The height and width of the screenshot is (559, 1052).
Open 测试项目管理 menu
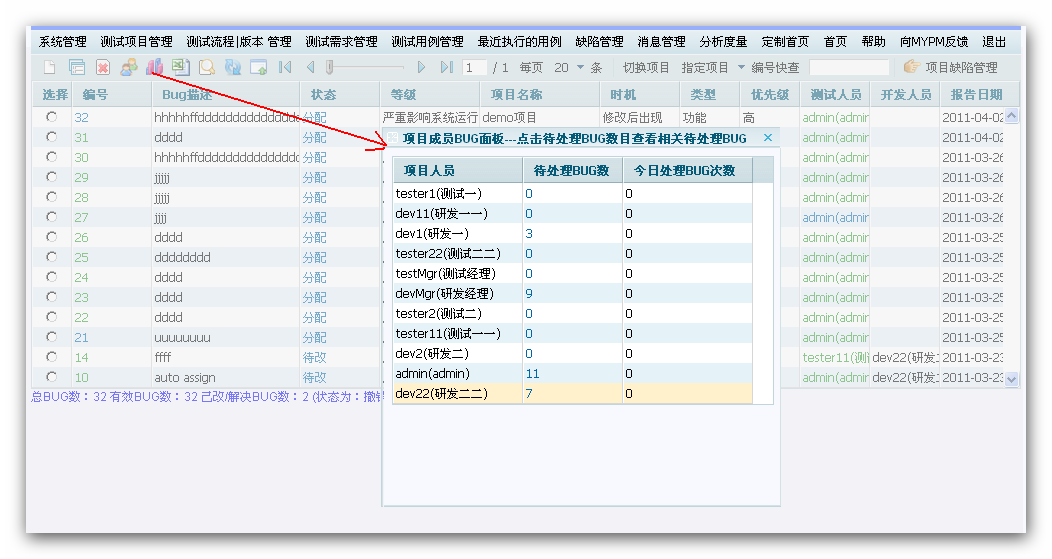coord(136,42)
